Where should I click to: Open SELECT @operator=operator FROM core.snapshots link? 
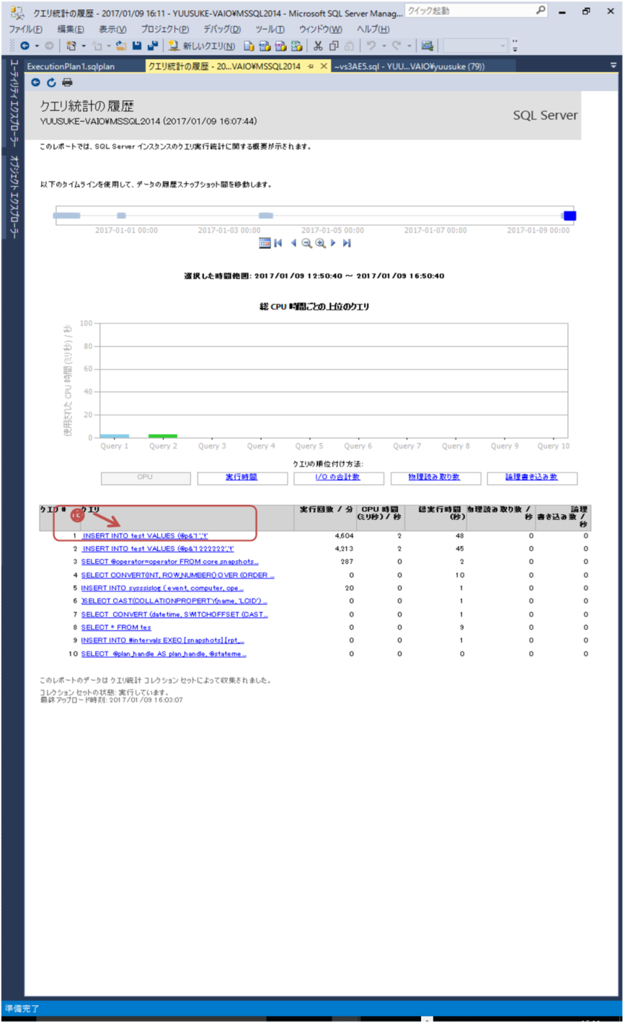pos(170,562)
